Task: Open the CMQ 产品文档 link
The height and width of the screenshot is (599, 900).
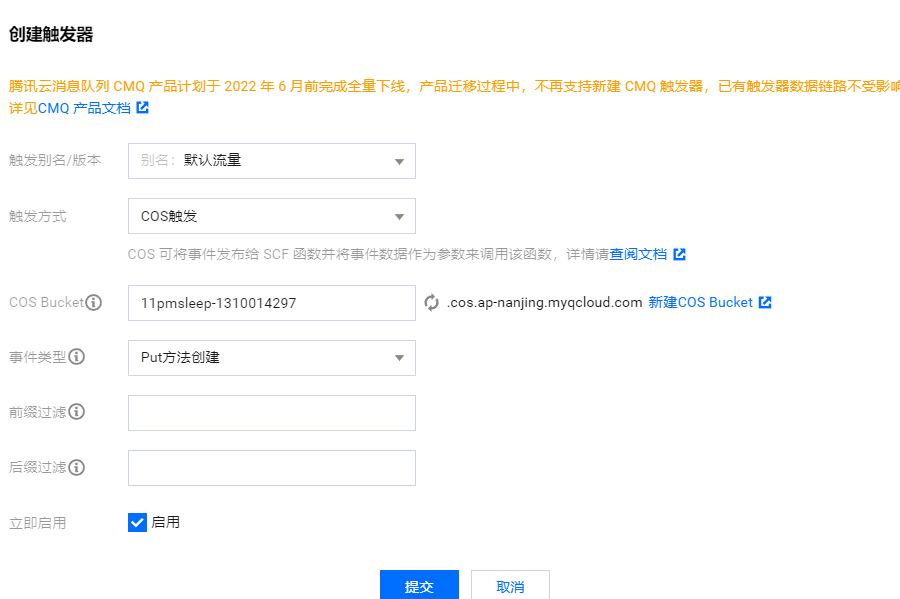Action: point(84,108)
